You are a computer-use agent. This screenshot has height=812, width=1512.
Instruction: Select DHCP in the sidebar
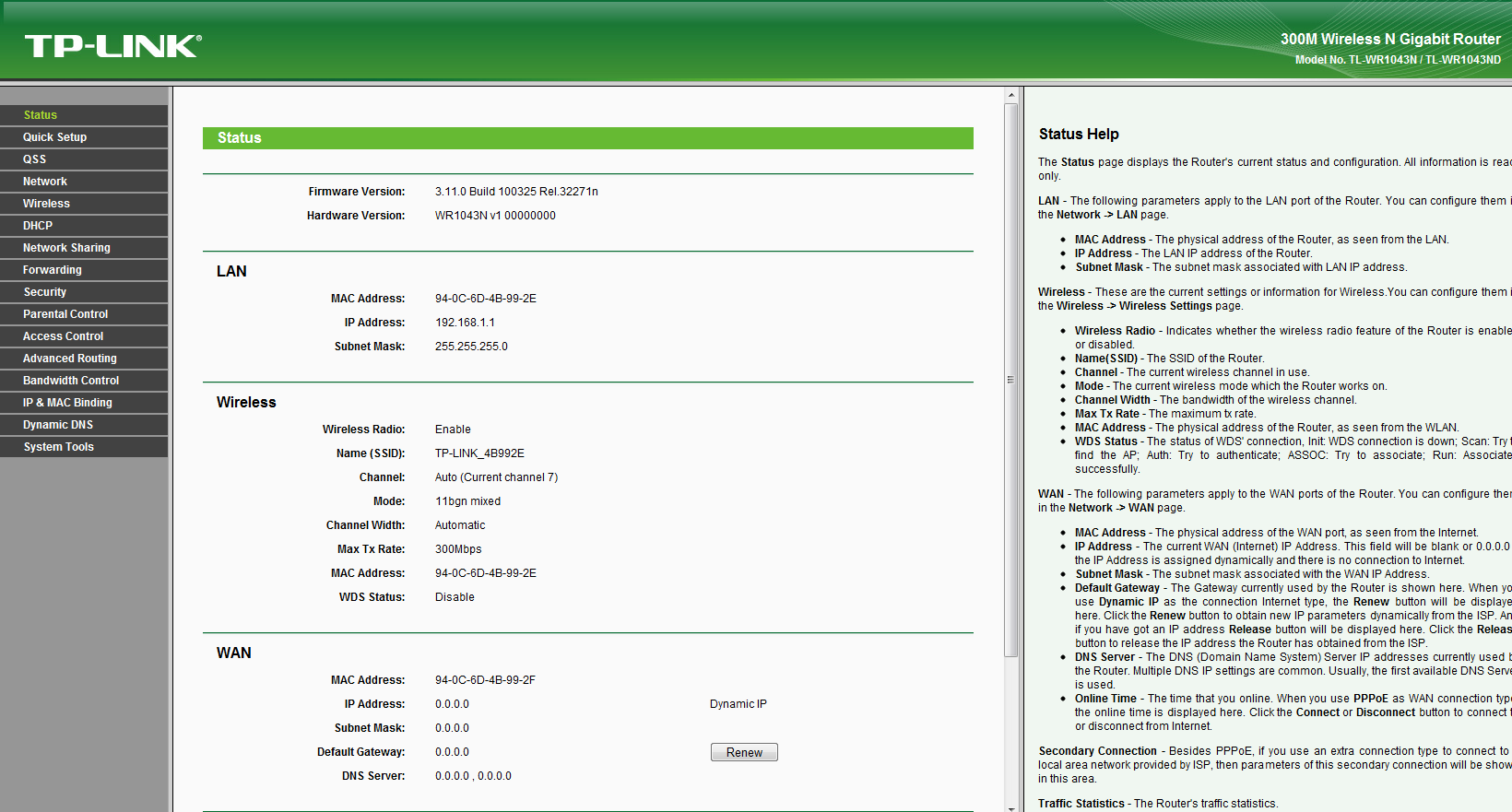84,226
